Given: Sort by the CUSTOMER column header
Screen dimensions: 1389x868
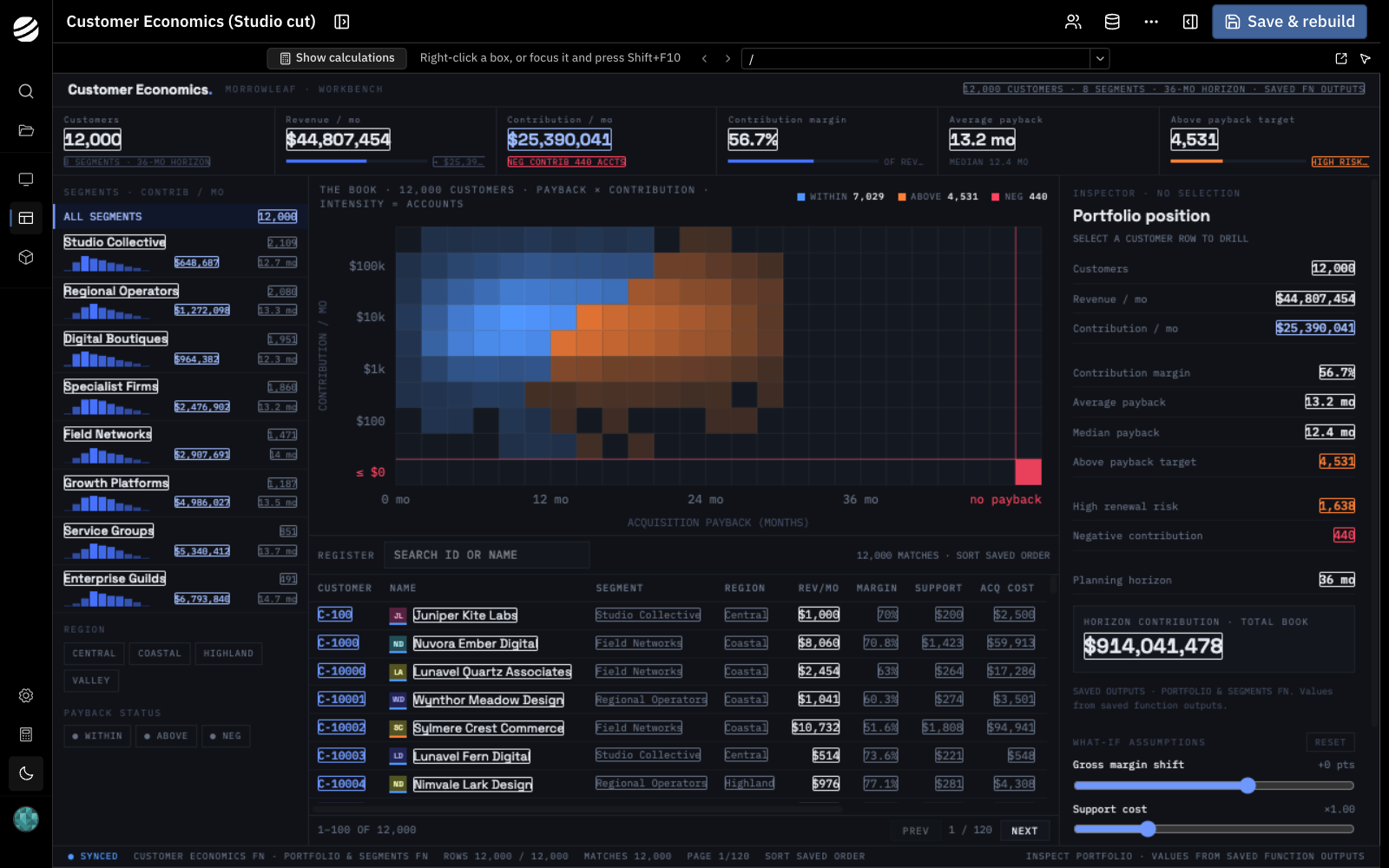Looking at the screenshot, I should coord(345,589).
